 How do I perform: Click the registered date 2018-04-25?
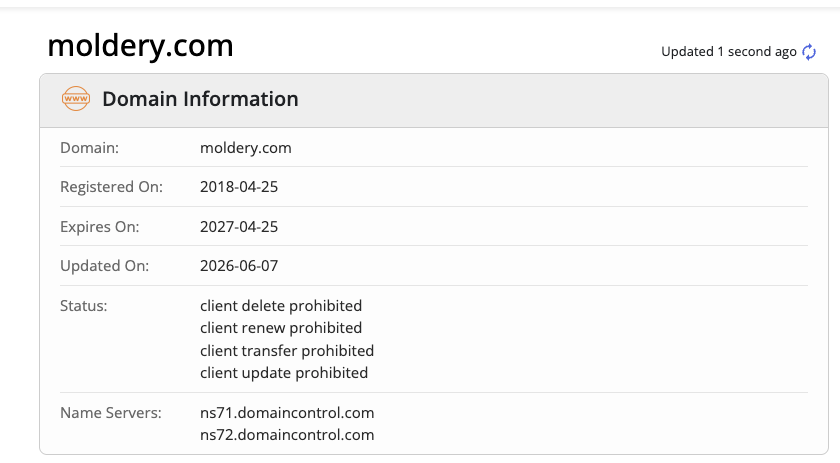[239, 186]
